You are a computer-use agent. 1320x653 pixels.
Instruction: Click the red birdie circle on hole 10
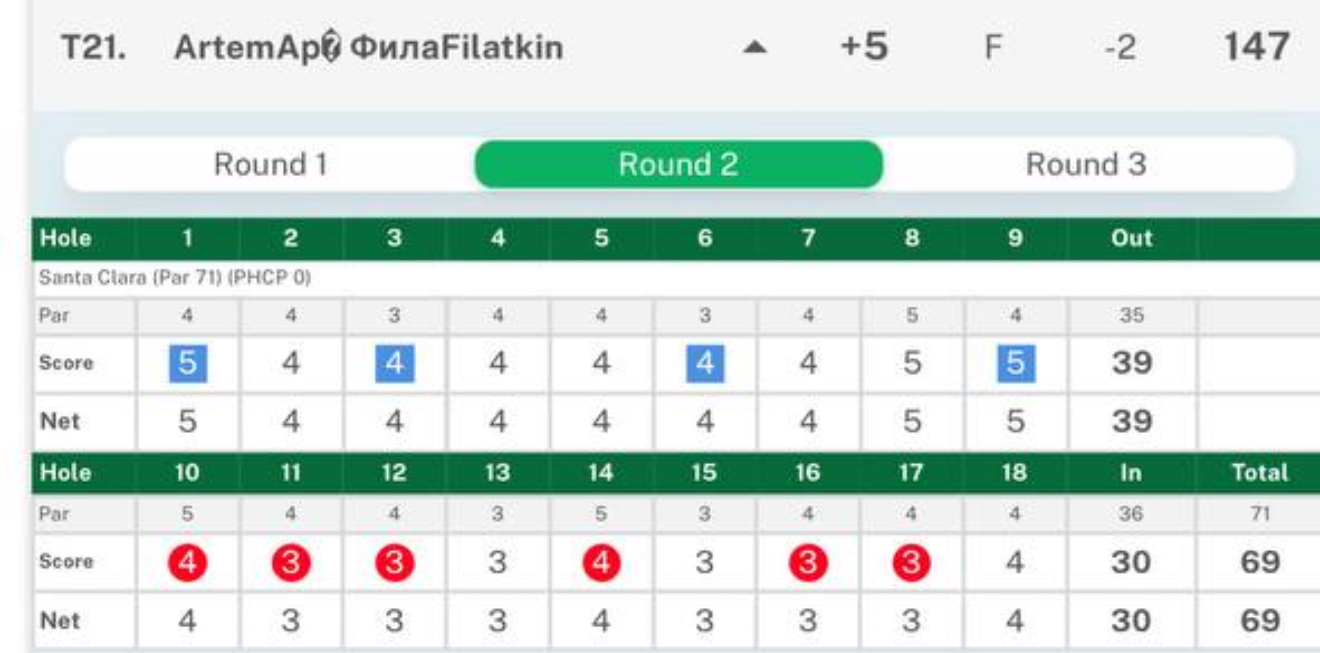[x=187, y=562]
